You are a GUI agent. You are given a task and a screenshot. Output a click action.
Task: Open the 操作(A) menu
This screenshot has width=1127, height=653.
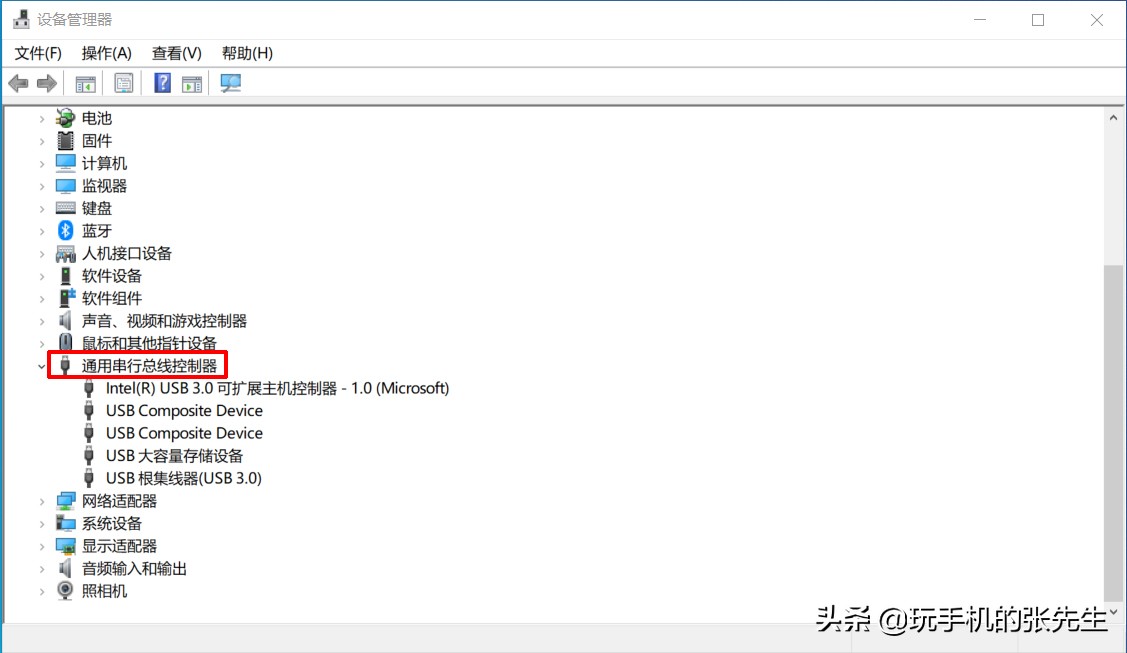click(105, 53)
